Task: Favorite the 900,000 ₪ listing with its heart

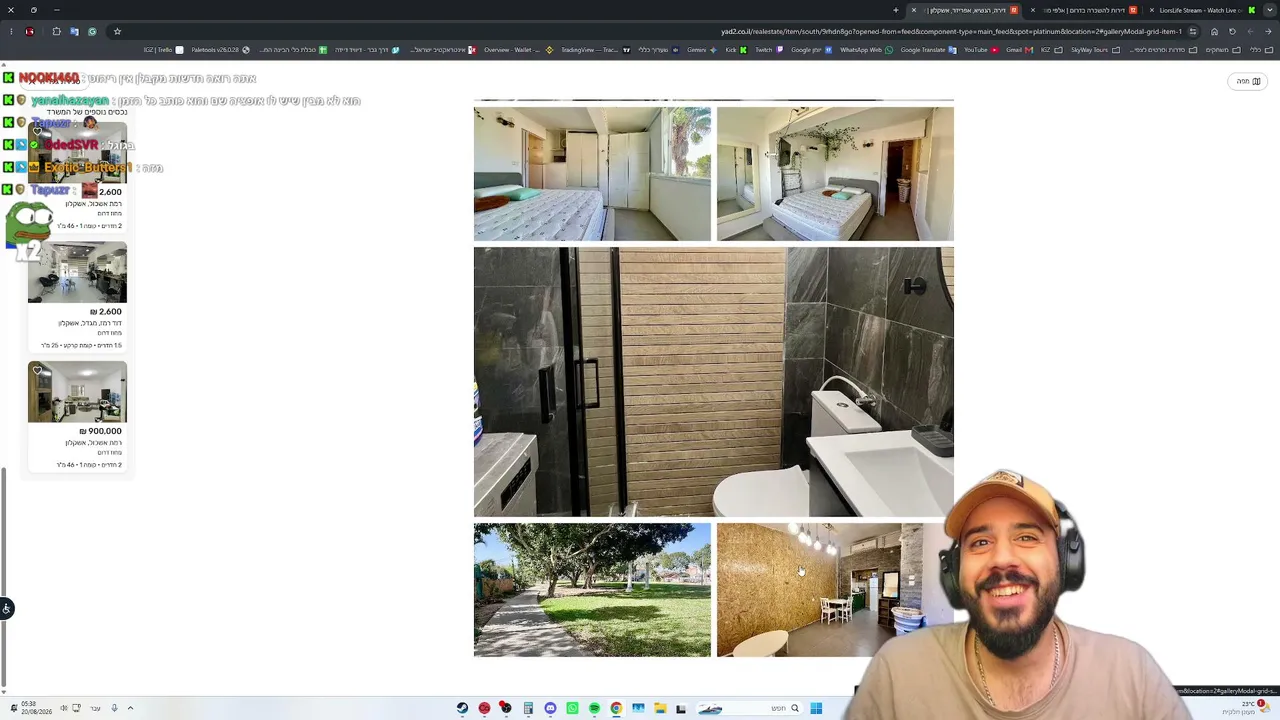Action: 37,371
